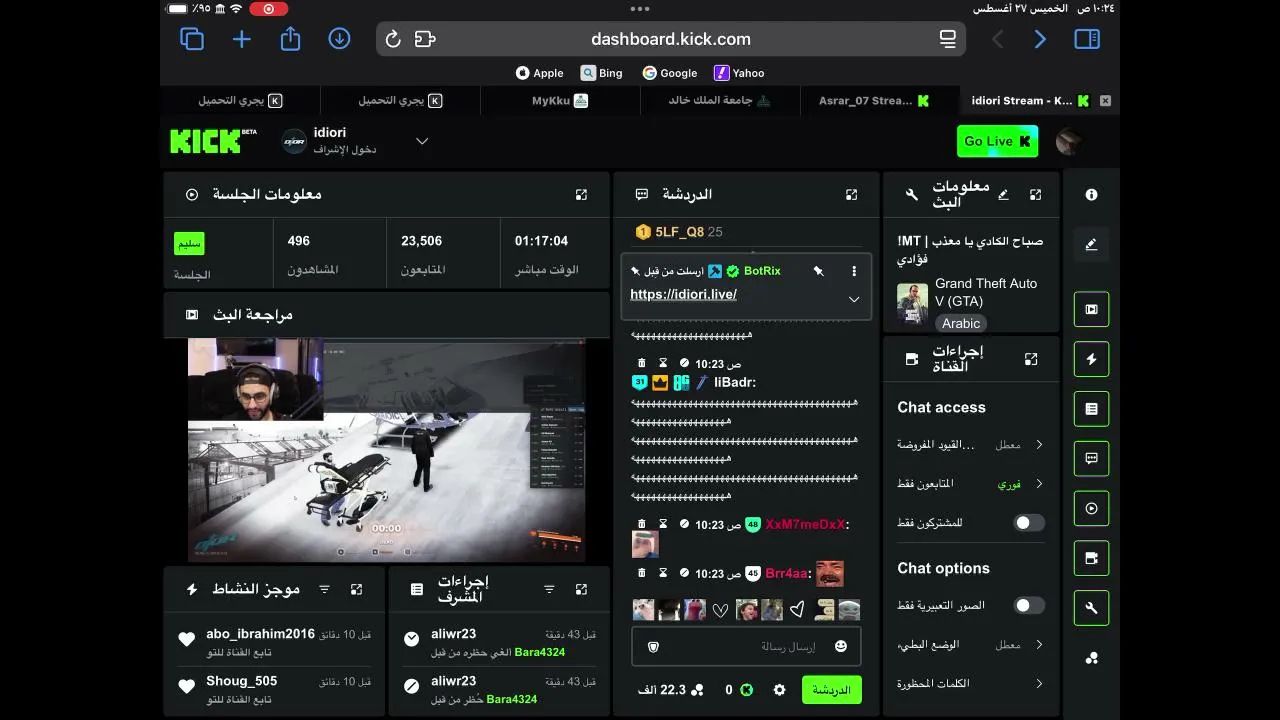Open the Safari downloads icon
This screenshot has height=720, width=1280.
click(339, 39)
